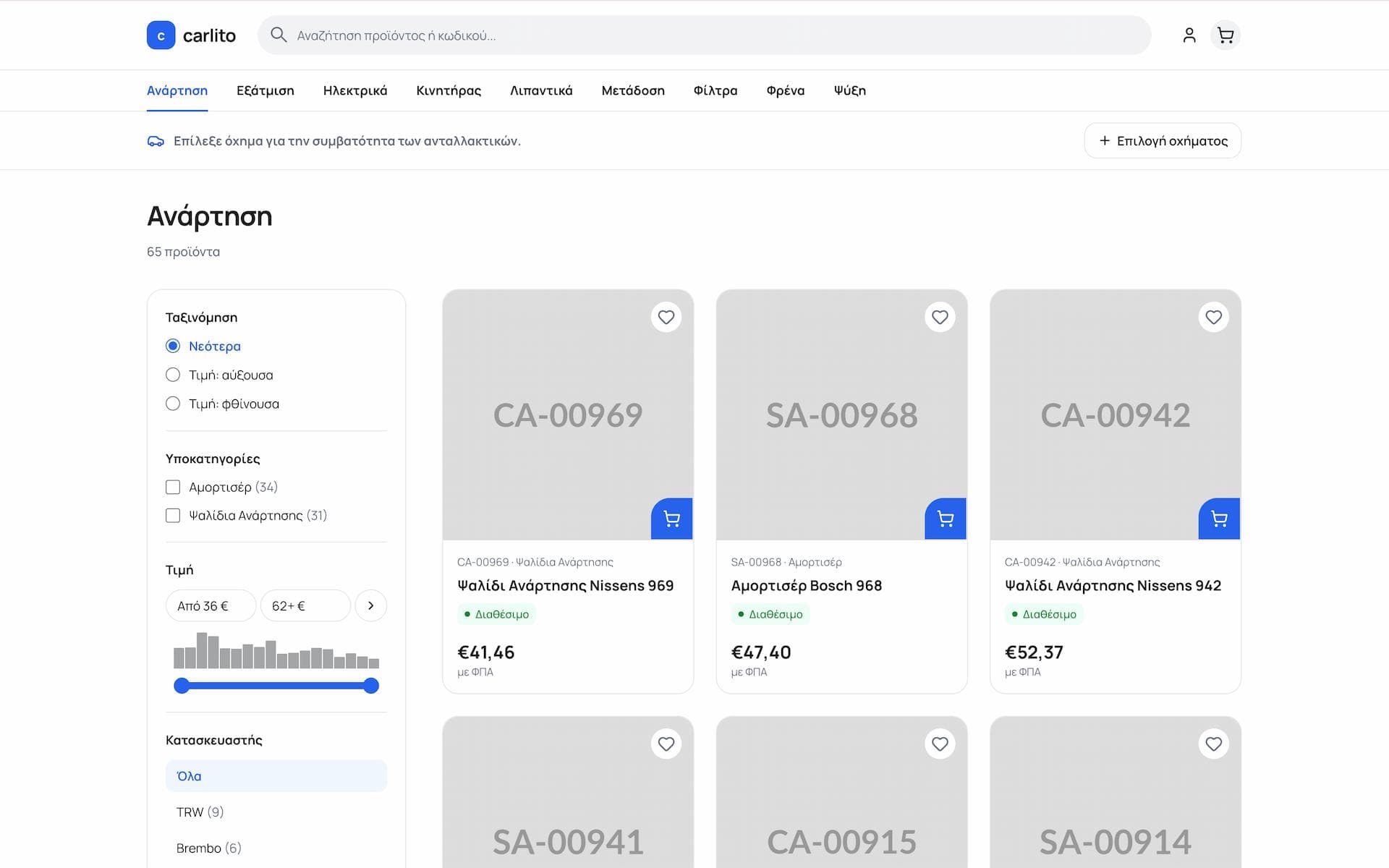This screenshot has width=1389, height=868.
Task: Click the search magnifier icon
Action: pos(279,35)
